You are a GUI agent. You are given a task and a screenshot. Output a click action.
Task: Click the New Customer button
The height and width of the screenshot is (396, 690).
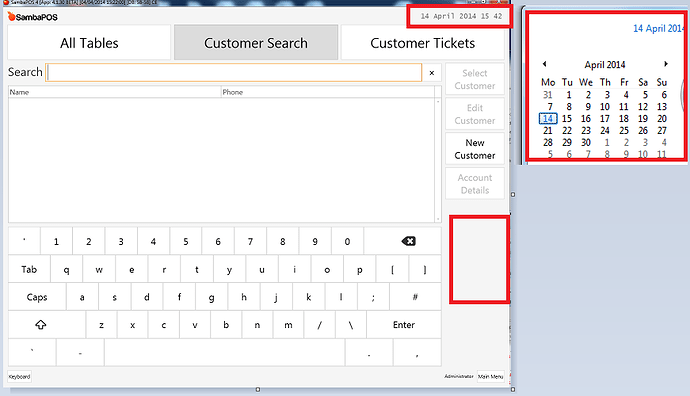click(x=475, y=149)
